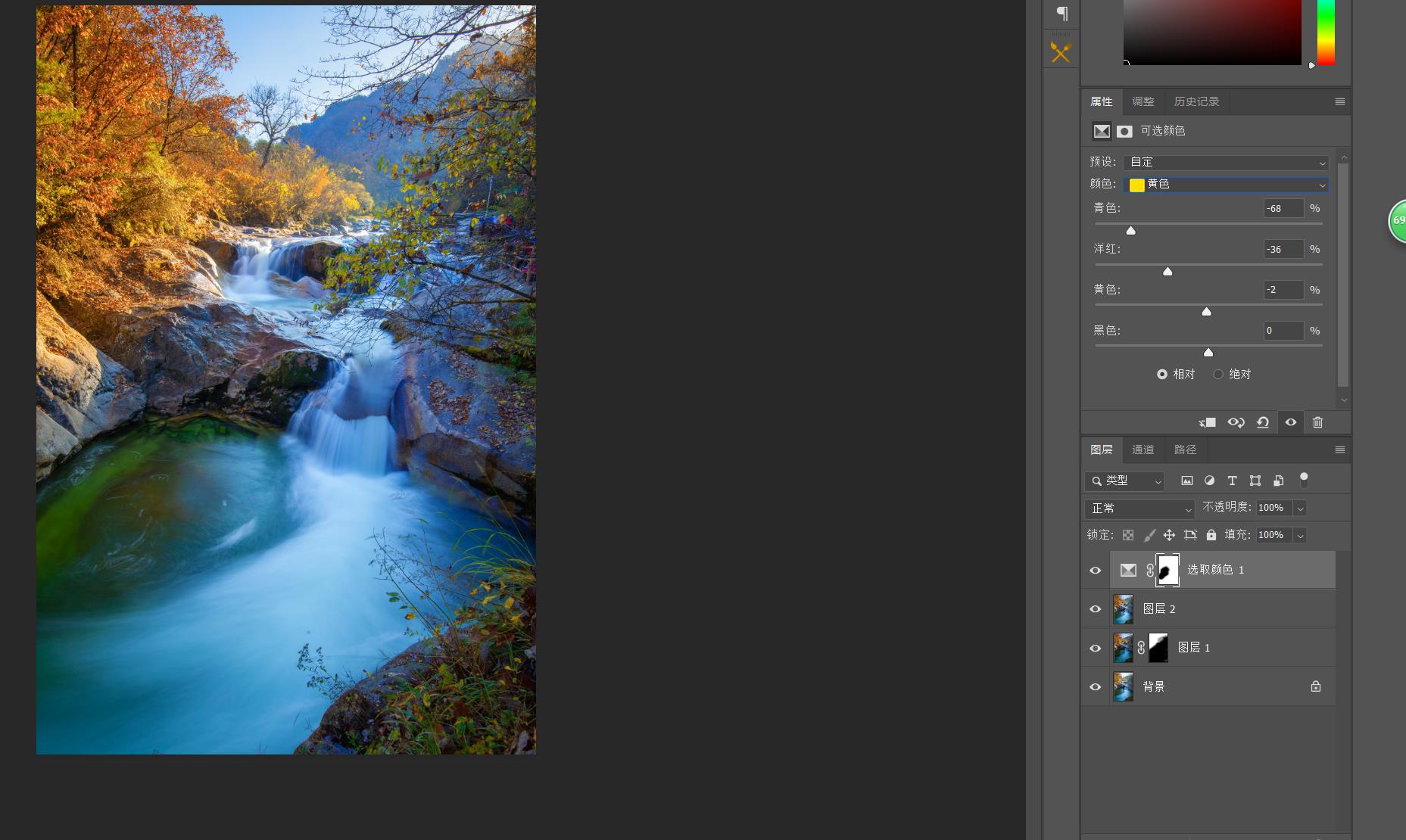Switch to the 路径 tab
Image resolution: width=1406 pixels, height=840 pixels.
click(1186, 450)
